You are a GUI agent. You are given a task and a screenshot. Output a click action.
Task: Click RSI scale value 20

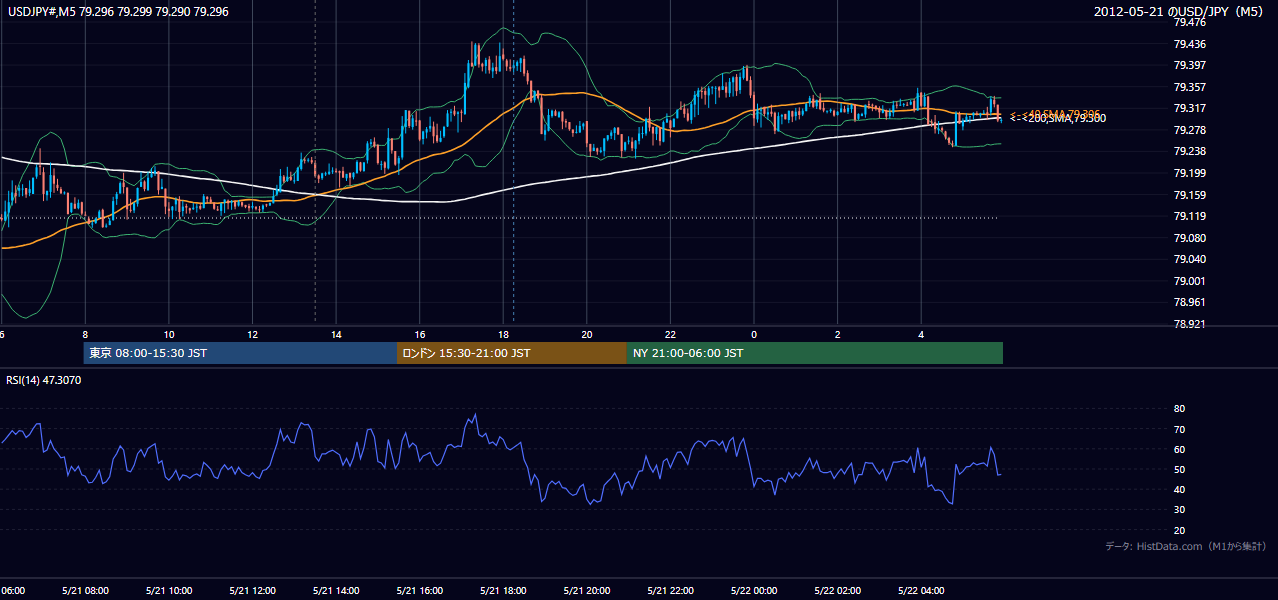(x=1179, y=530)
